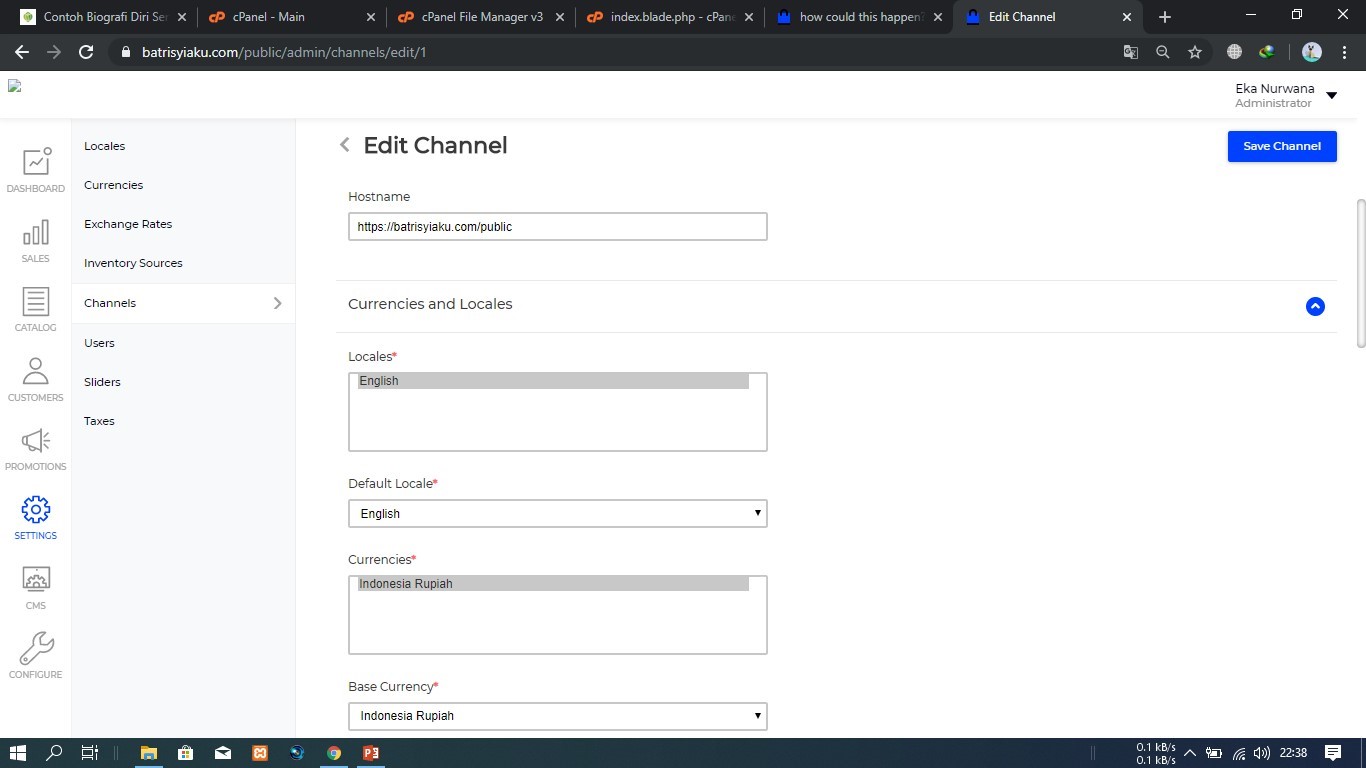Open the Eka Nurwana account dropdown
This screenshot has width=1366, height=768.
1331,96
